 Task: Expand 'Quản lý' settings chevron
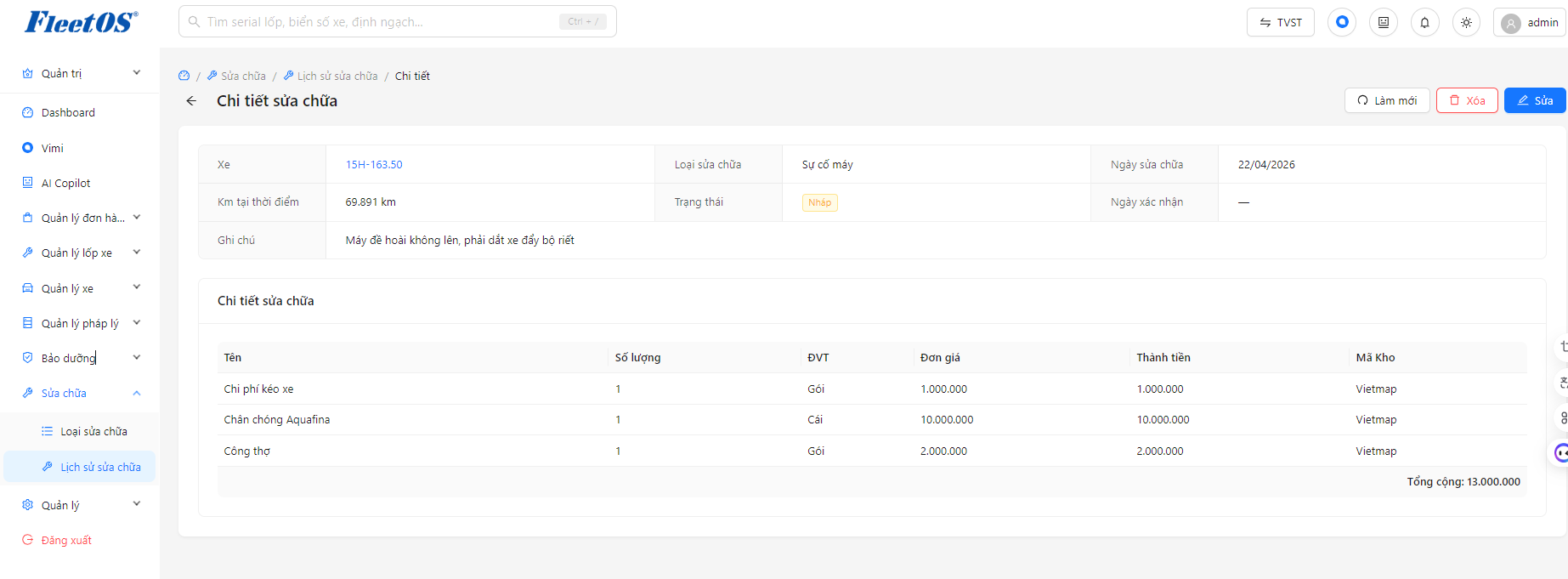click(x=137, y=504)
